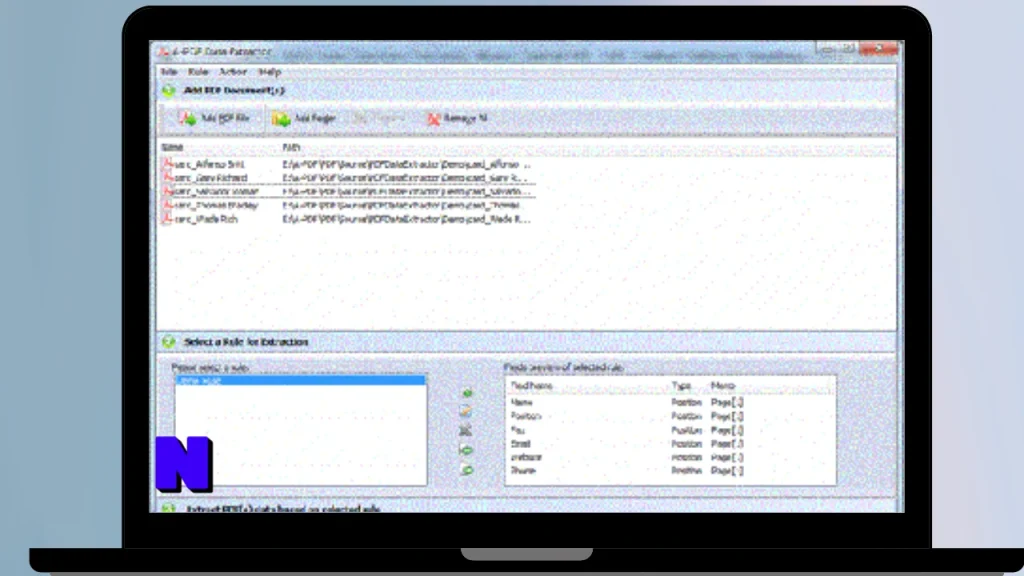
Task: Click the Add Folder icon
Action: click(x=281, y=118)
